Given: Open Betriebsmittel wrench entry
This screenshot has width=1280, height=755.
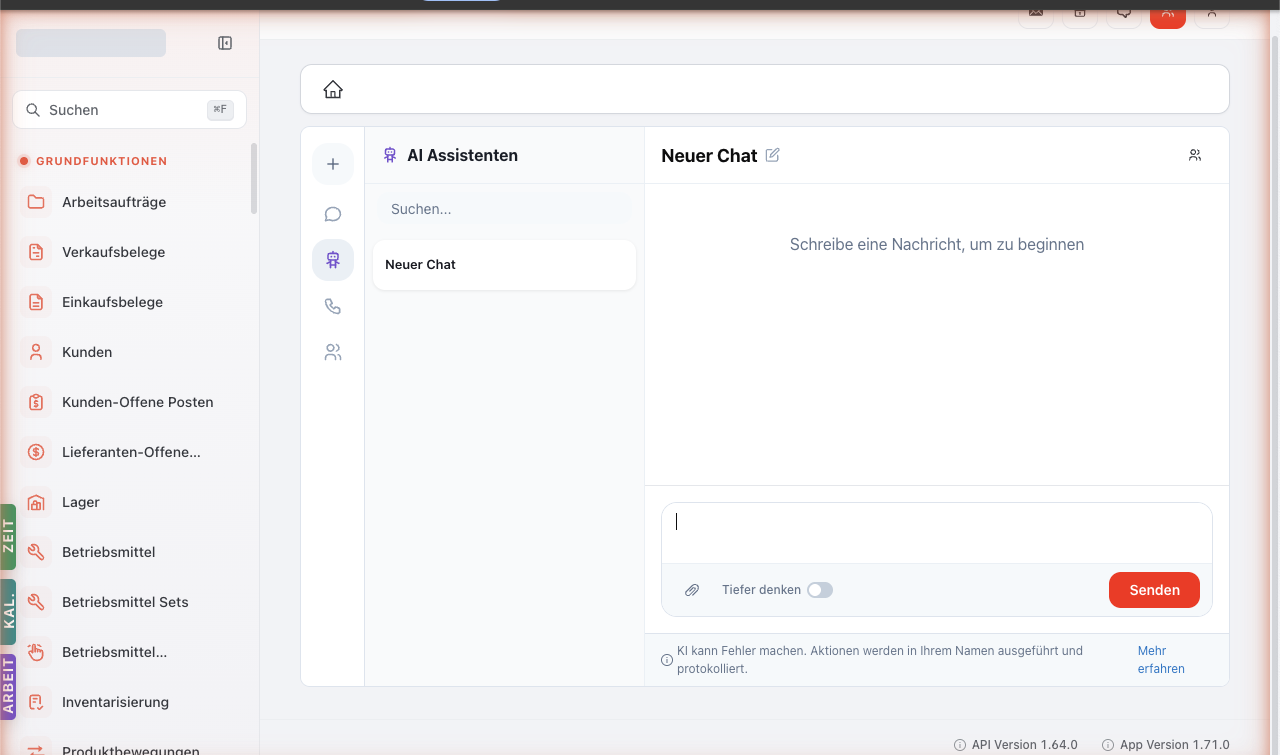Looking at the screenshot, I should pos(108,552).
